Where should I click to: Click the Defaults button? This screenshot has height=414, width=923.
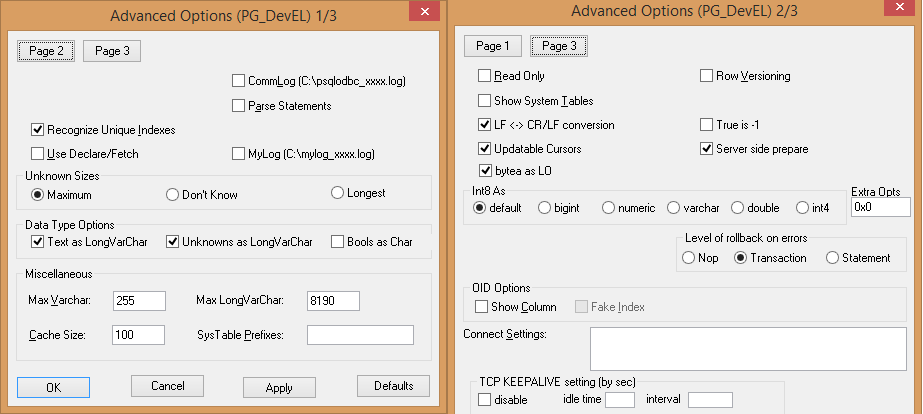[x=393, y=386]
